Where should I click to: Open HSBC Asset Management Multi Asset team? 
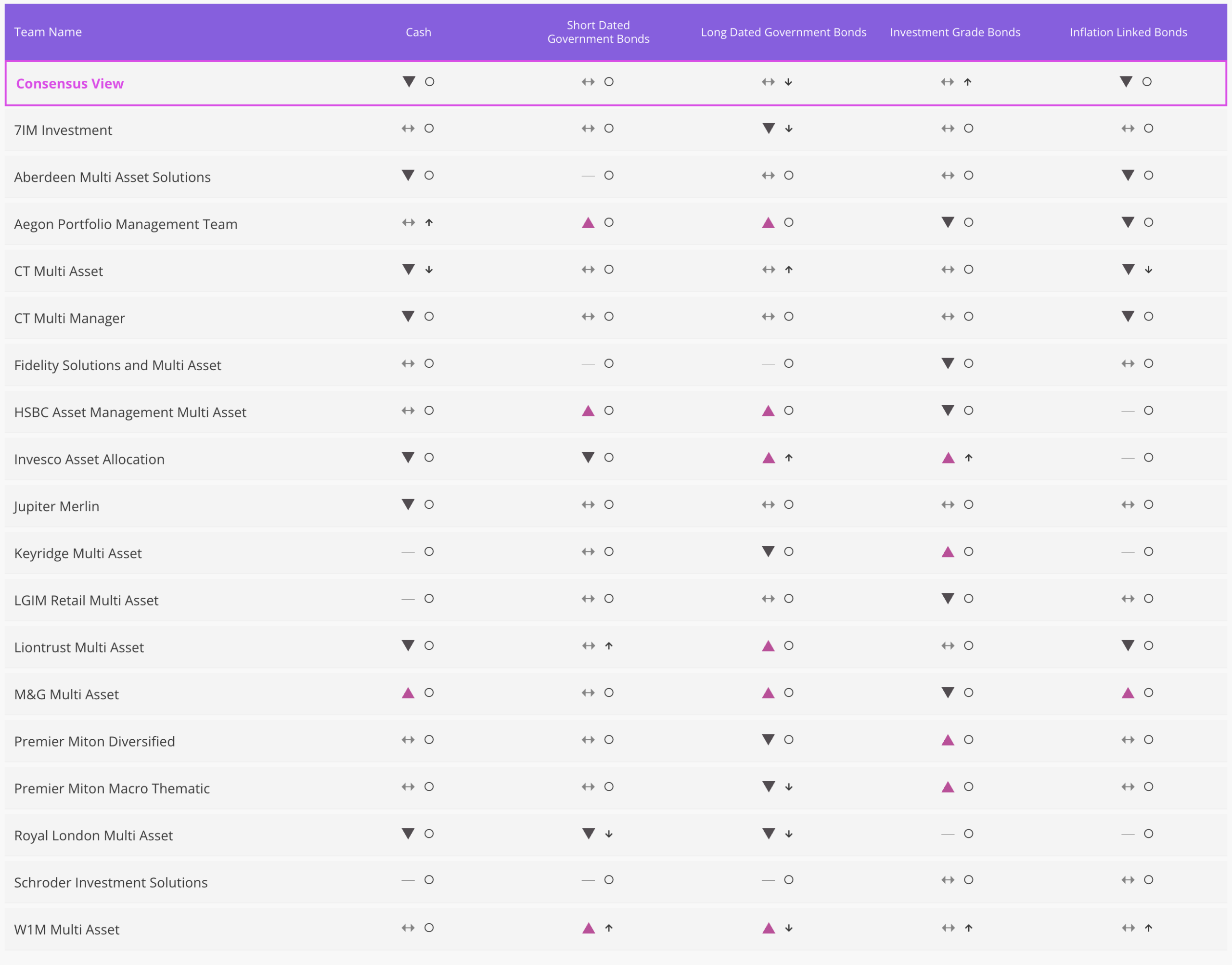point(130,412)
